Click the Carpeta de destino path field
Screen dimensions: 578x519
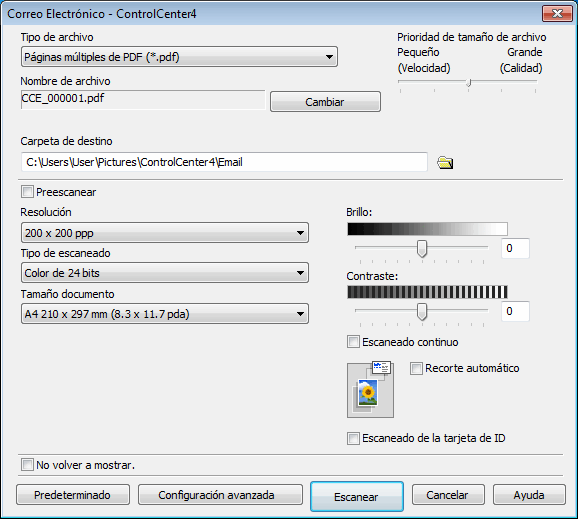click(x=224, y=162)
